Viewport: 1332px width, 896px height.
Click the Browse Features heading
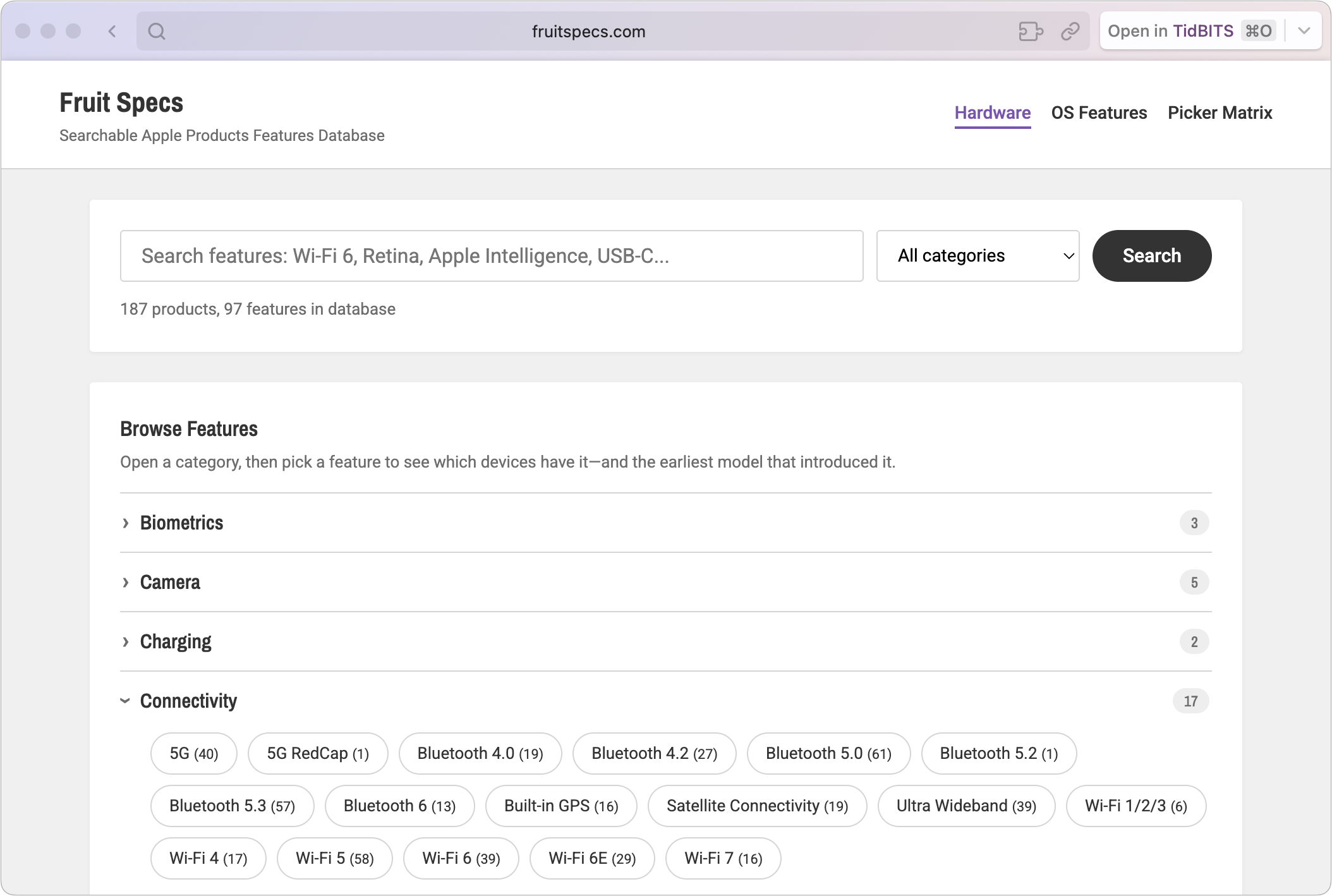(189, 429)
